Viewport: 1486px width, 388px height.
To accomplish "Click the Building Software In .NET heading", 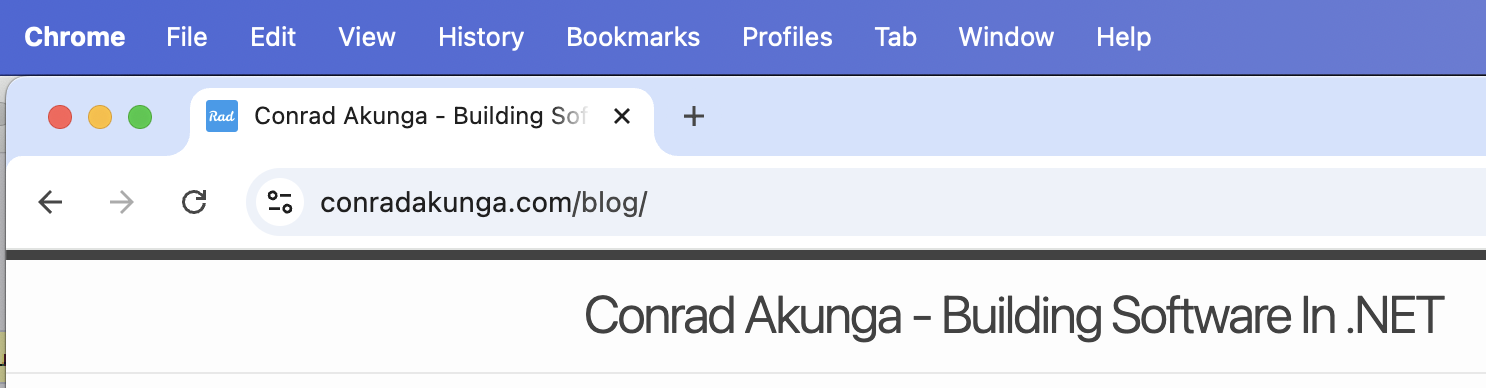I will [1014, 316].
